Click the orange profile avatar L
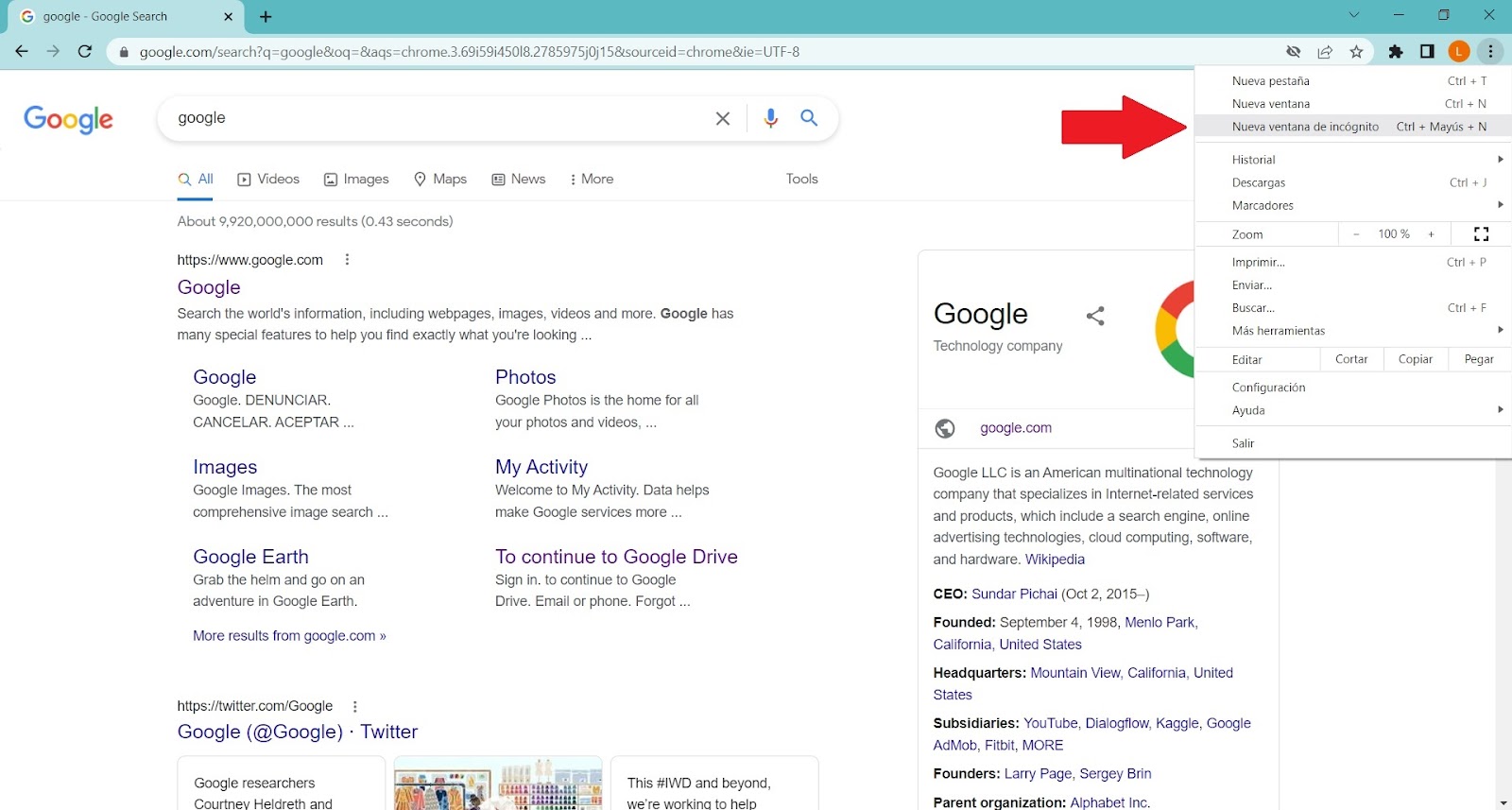 [x=1459, y=52]
